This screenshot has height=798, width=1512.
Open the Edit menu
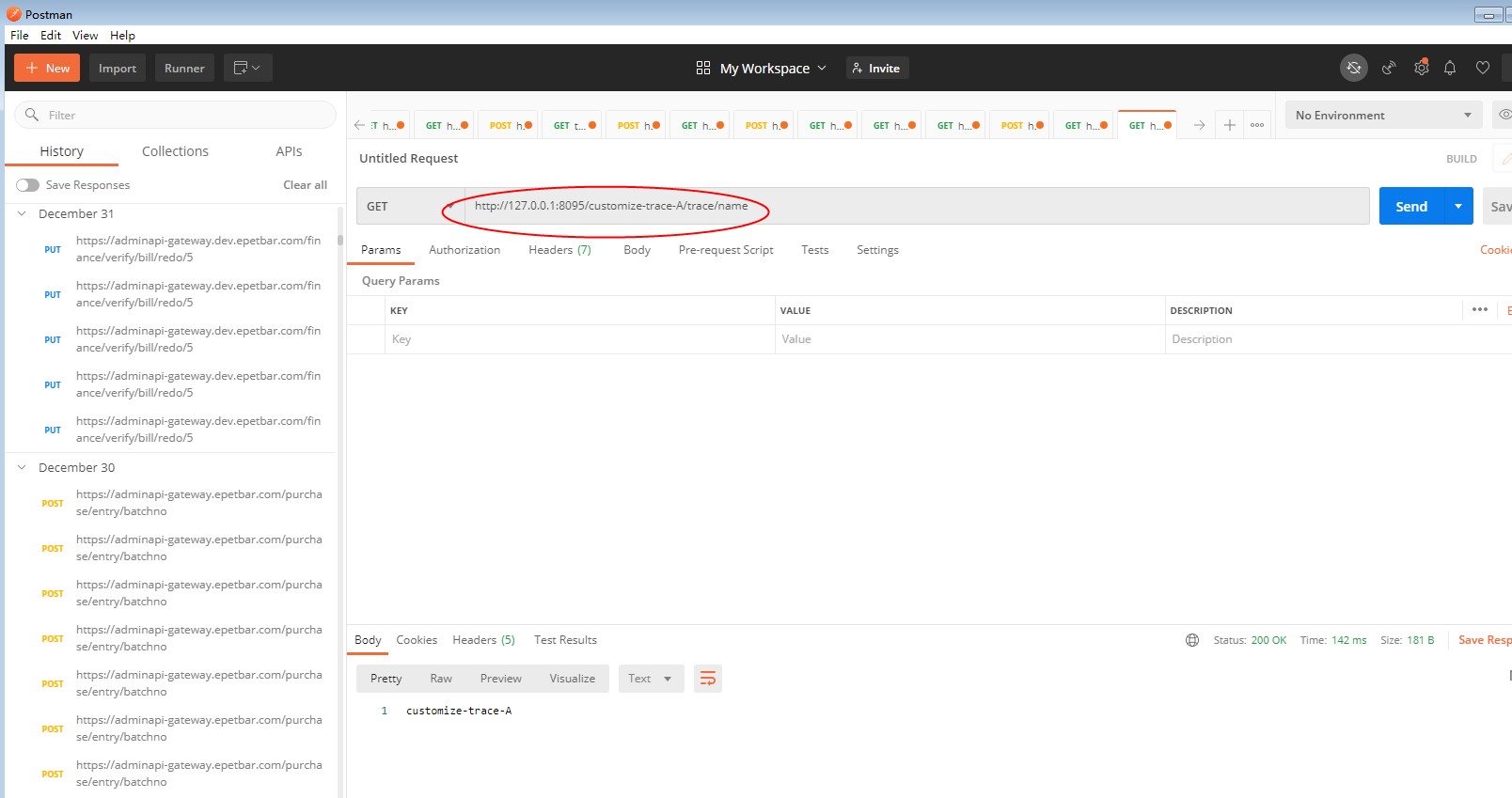[51, 35]
